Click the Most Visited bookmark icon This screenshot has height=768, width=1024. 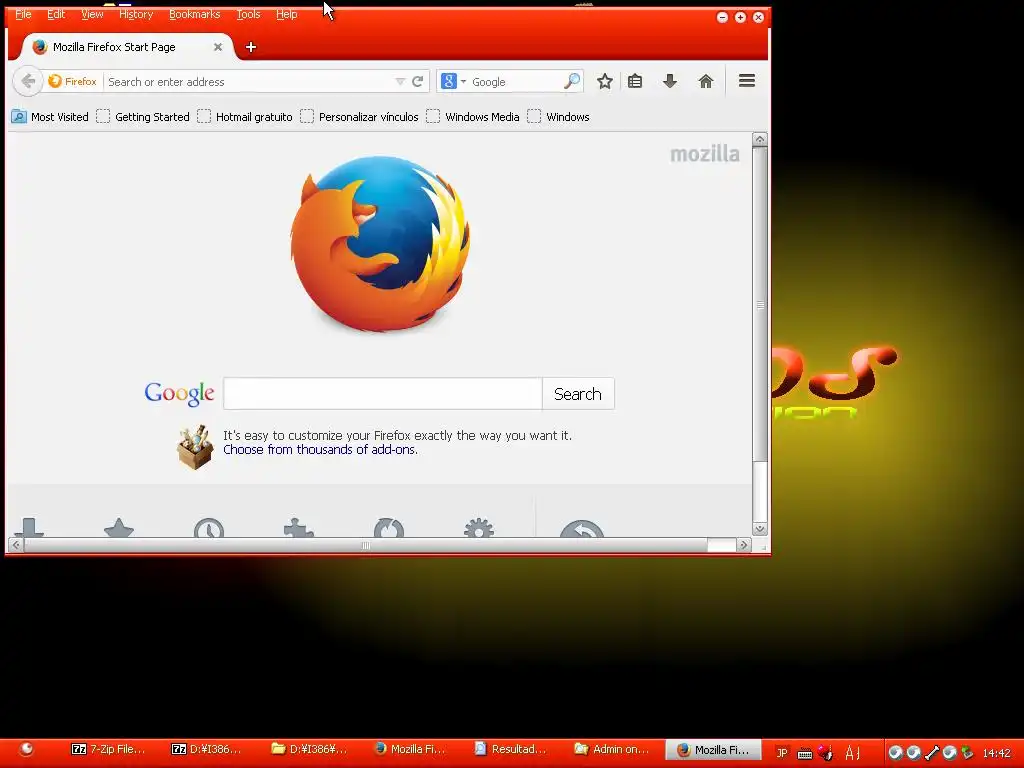click(19, 117)
